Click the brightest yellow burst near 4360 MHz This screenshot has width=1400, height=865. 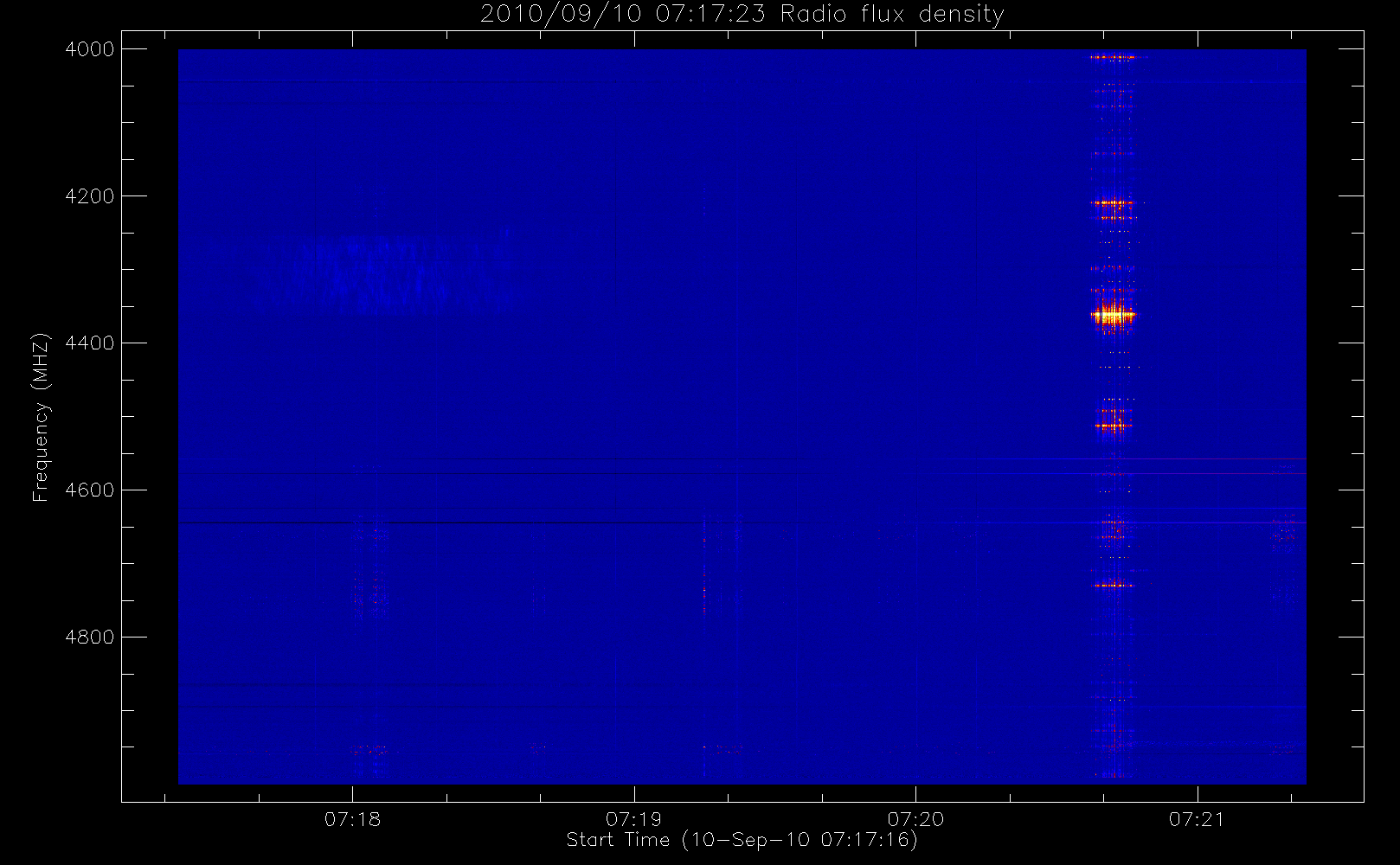coord(1114,316)
